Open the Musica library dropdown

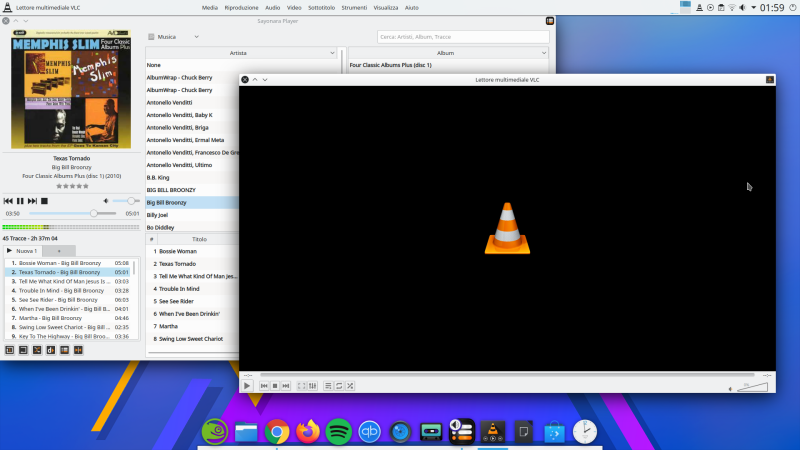click(x=173, y=37)
